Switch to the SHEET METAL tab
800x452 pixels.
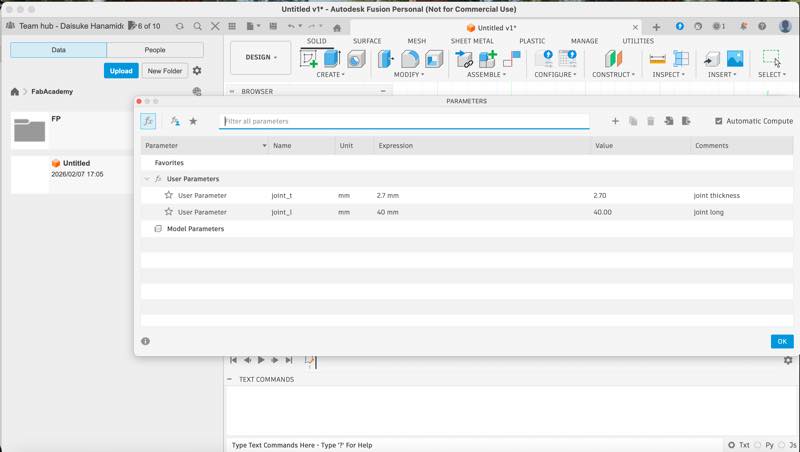[x=472, y=41]
